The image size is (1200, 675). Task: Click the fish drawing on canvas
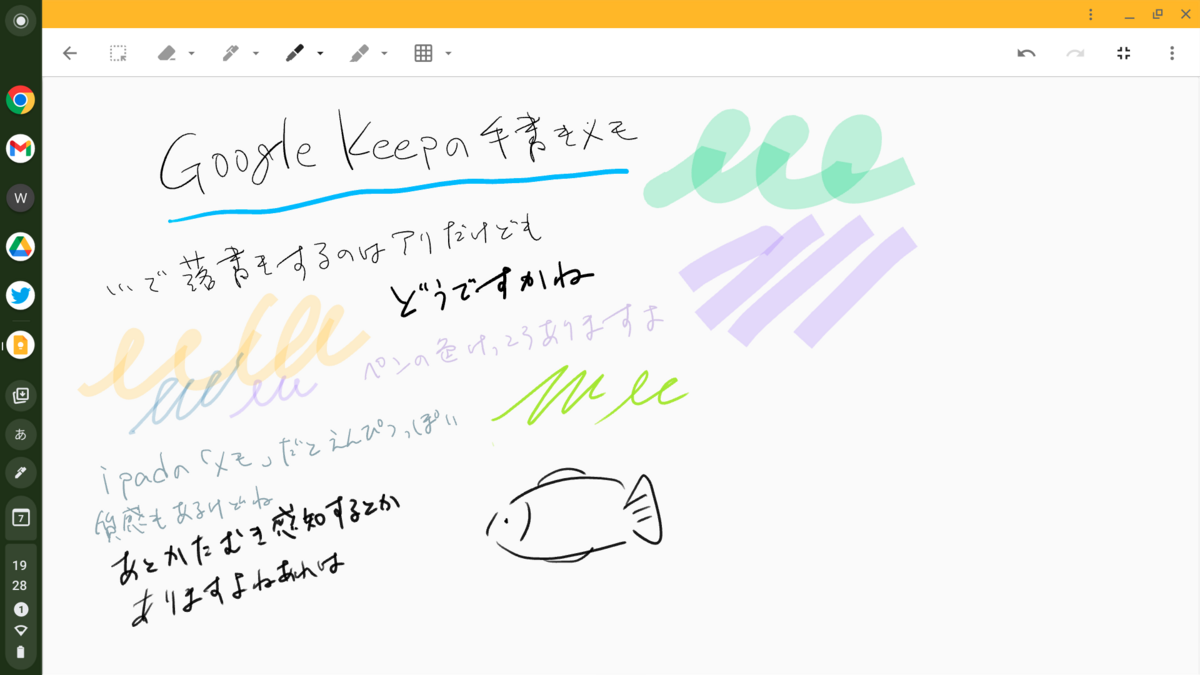tap(574, 514)
